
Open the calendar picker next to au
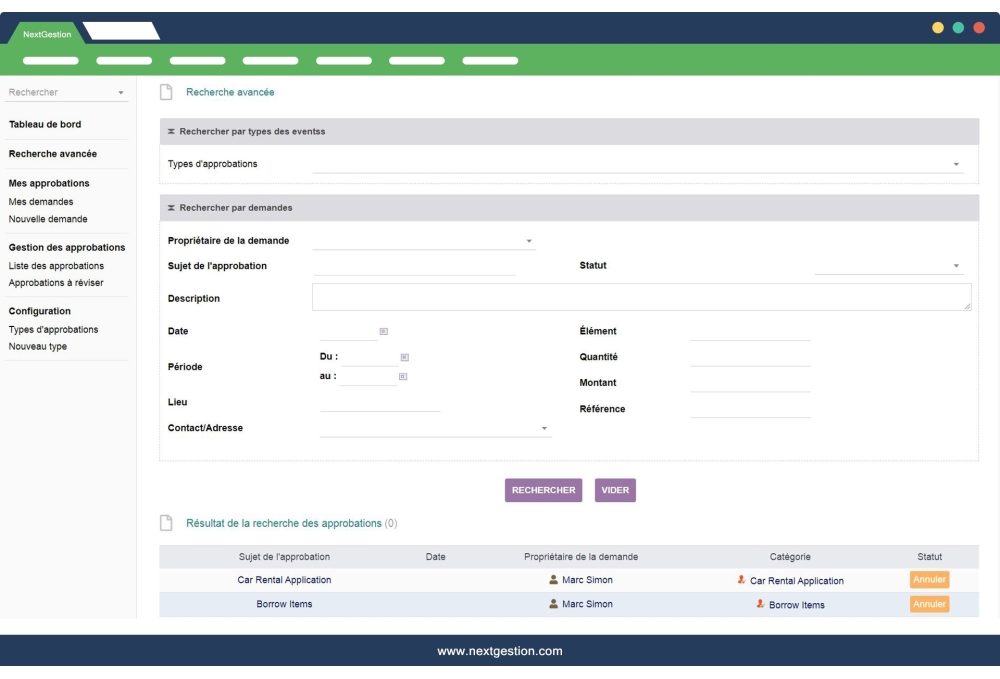coord(404,376)
